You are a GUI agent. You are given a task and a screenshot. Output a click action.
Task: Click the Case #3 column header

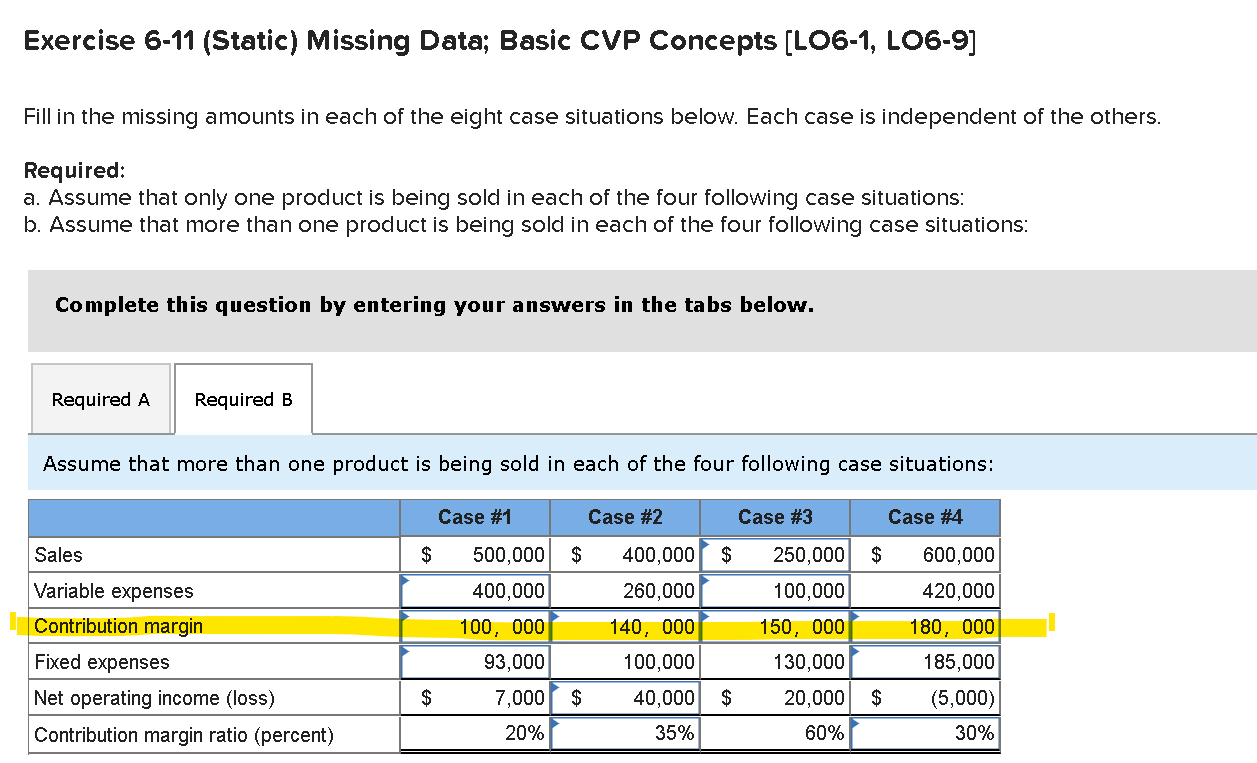click(775, 517)
